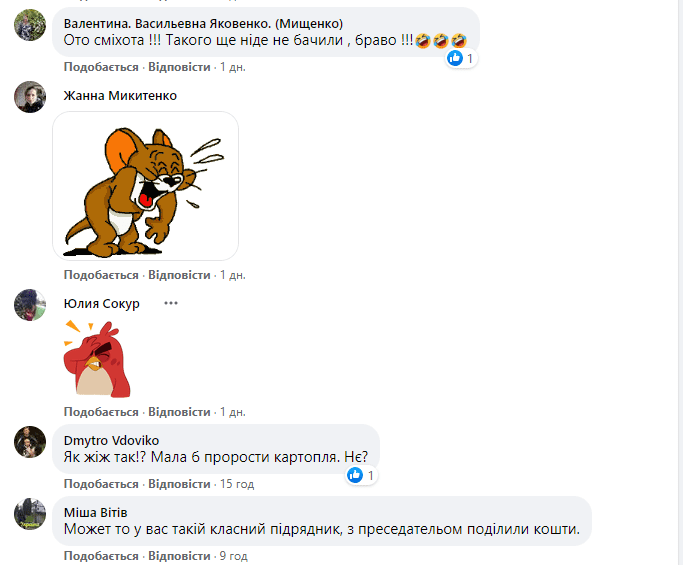The height and width of the screenshot is (565, 683).
Task: Open Dmytro Vdoviko's name link
Action: click(x=111, y=440)
